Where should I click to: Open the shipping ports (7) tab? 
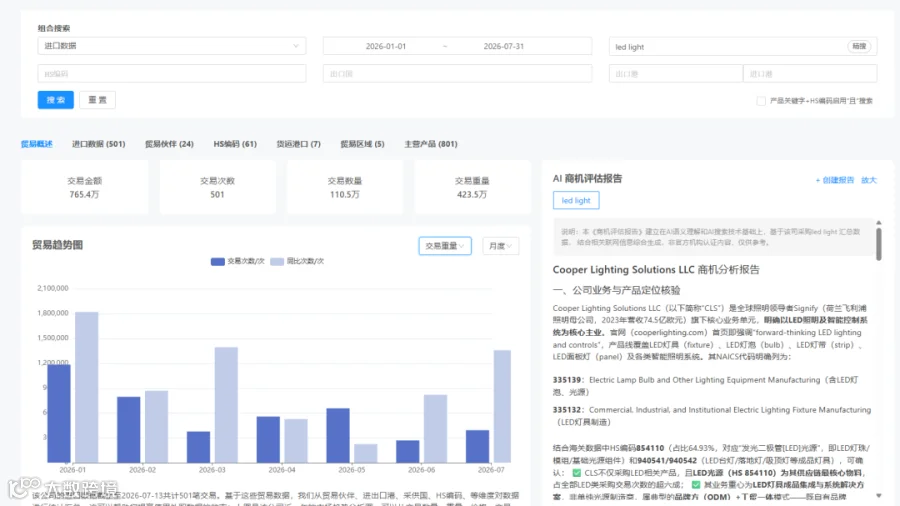pos(298,144)
